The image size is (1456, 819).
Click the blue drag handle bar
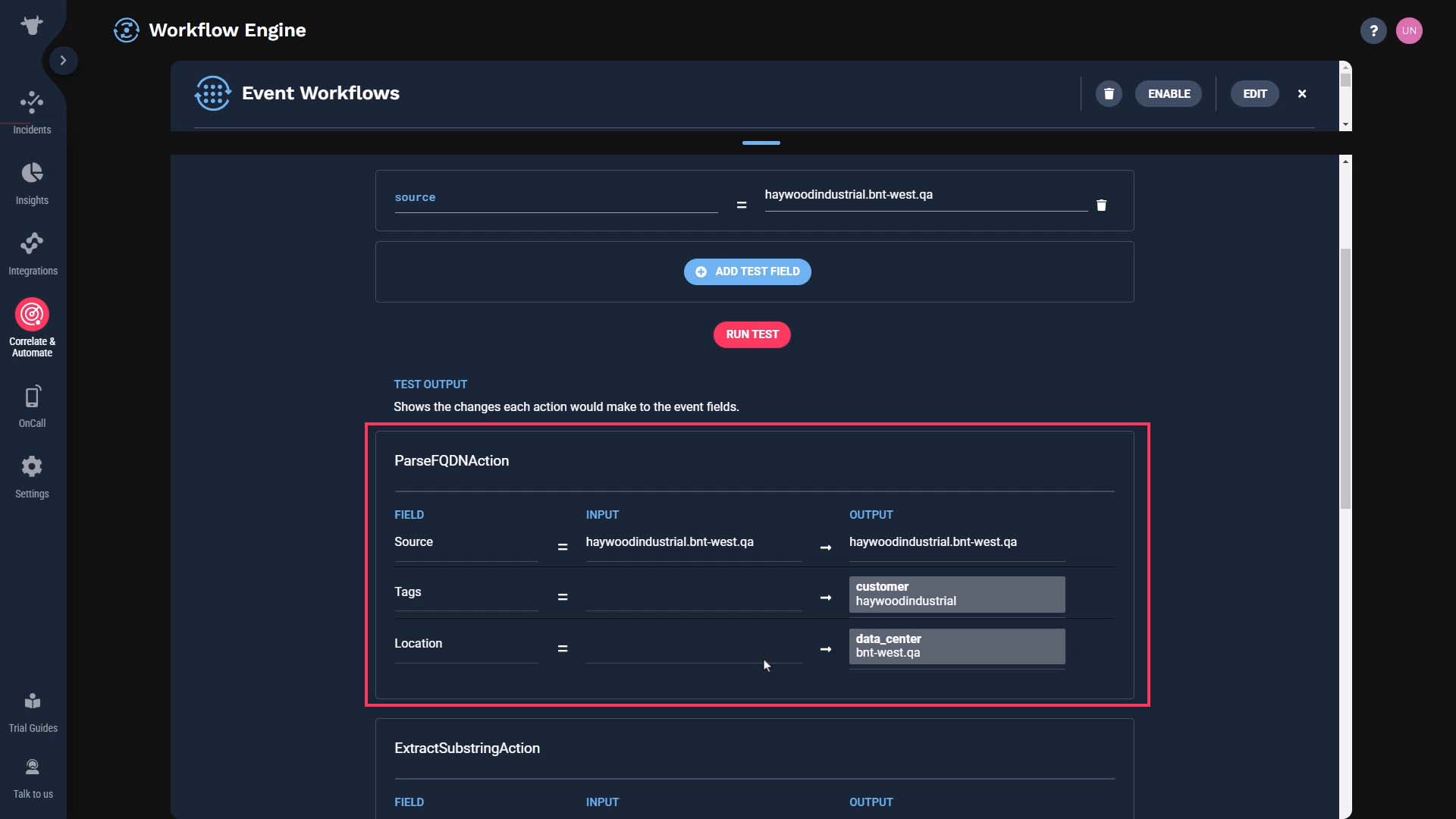pyautogui.click(x=761, y=143)
